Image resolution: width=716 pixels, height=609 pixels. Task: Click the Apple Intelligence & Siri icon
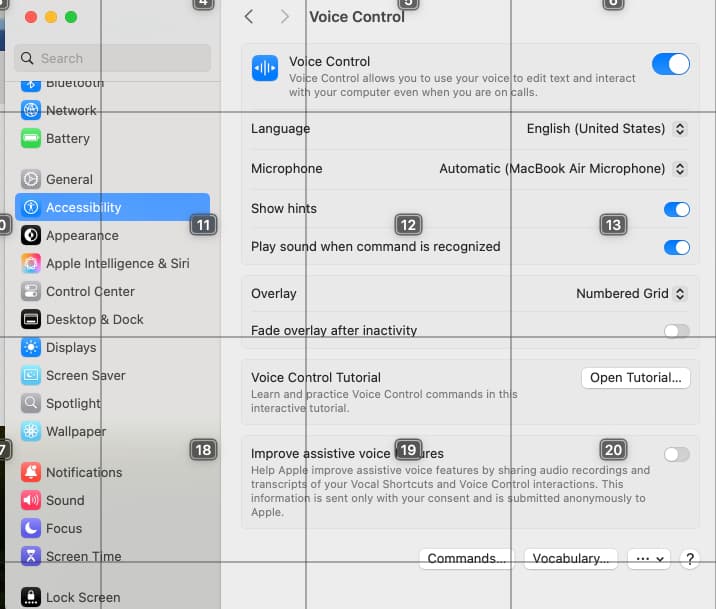(x=31, y=263)
